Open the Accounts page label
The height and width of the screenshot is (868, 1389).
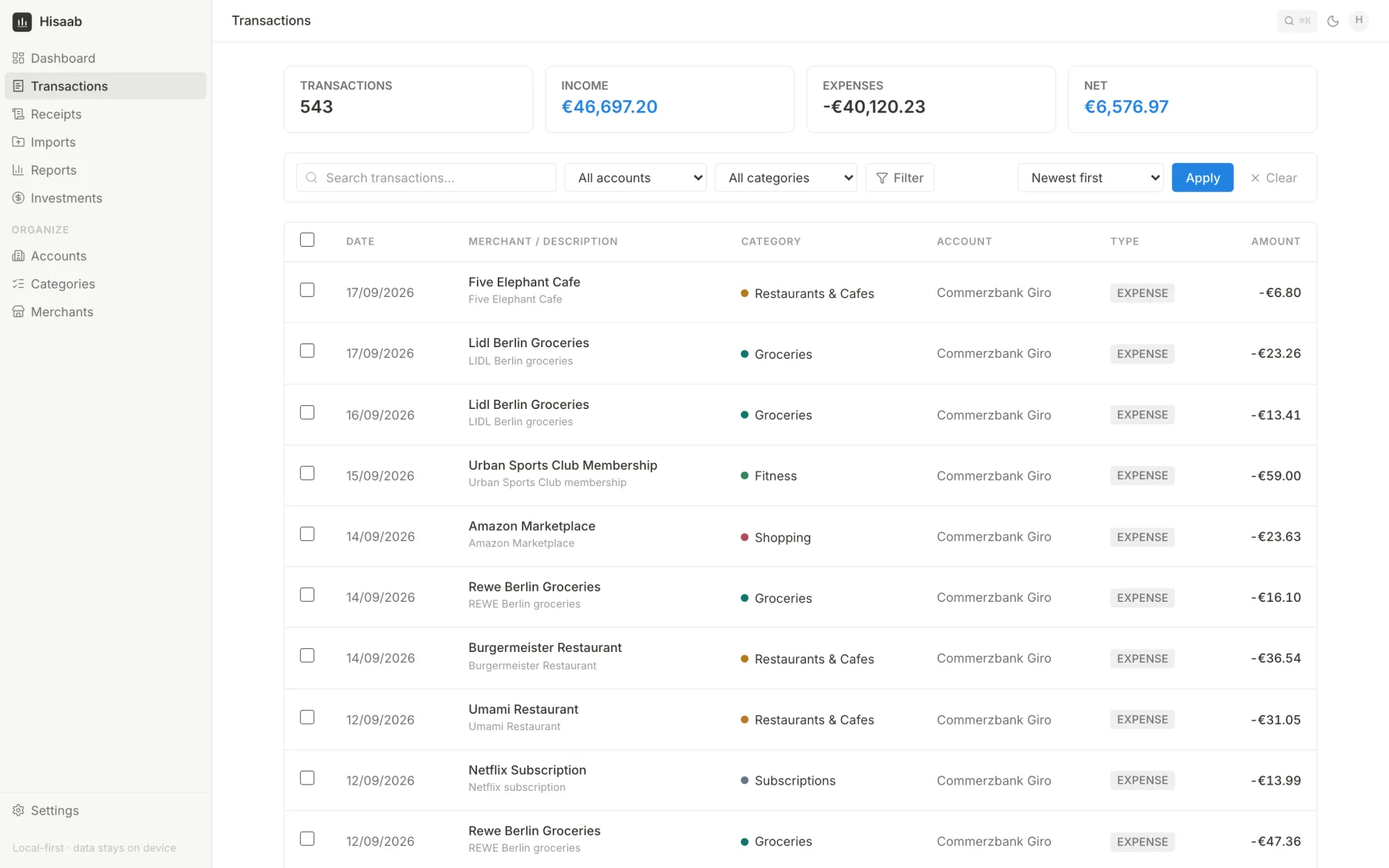tap(59, 256)
